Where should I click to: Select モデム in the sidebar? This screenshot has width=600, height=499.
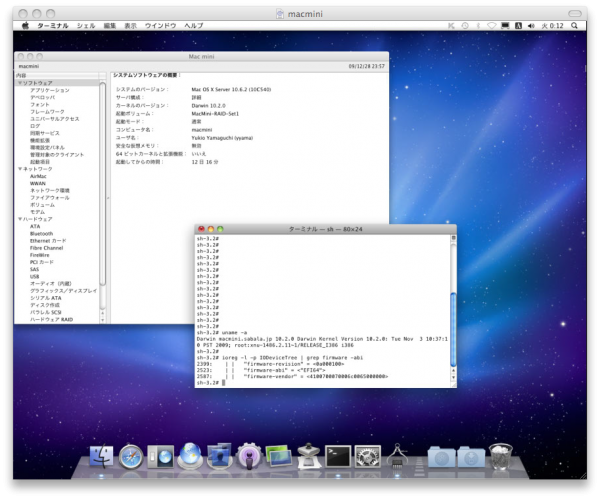tap(38, 212)
